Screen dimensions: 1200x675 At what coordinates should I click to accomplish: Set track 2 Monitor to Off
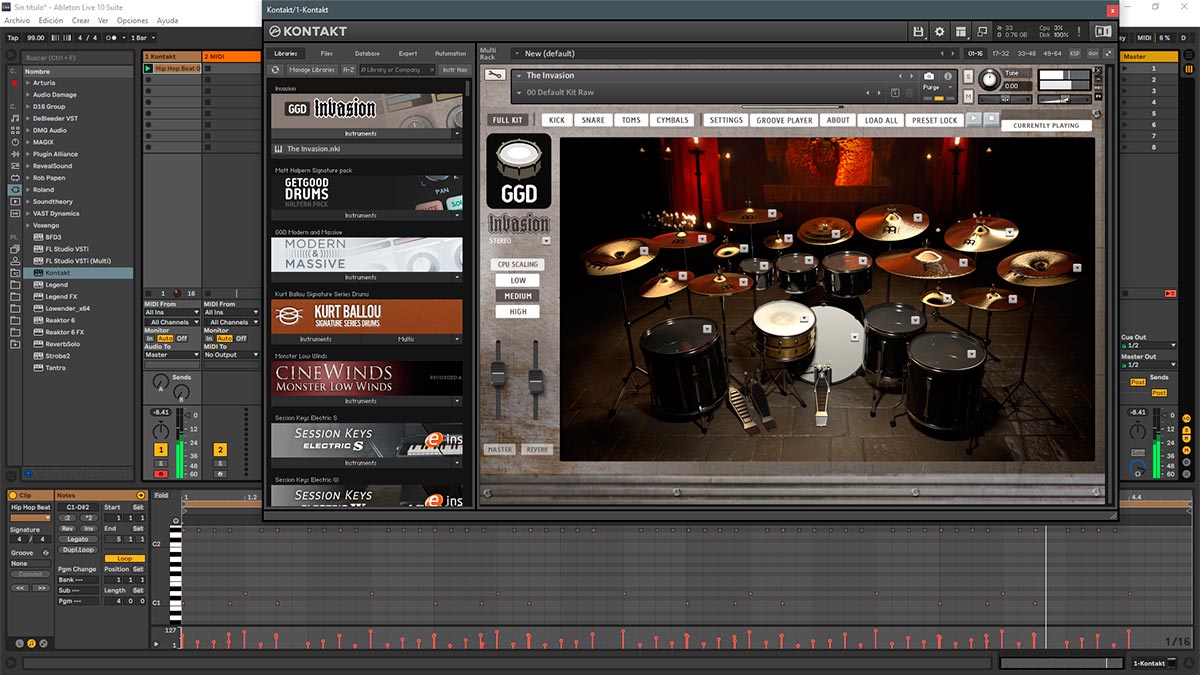pyautogui.click(x=241, y=338)
